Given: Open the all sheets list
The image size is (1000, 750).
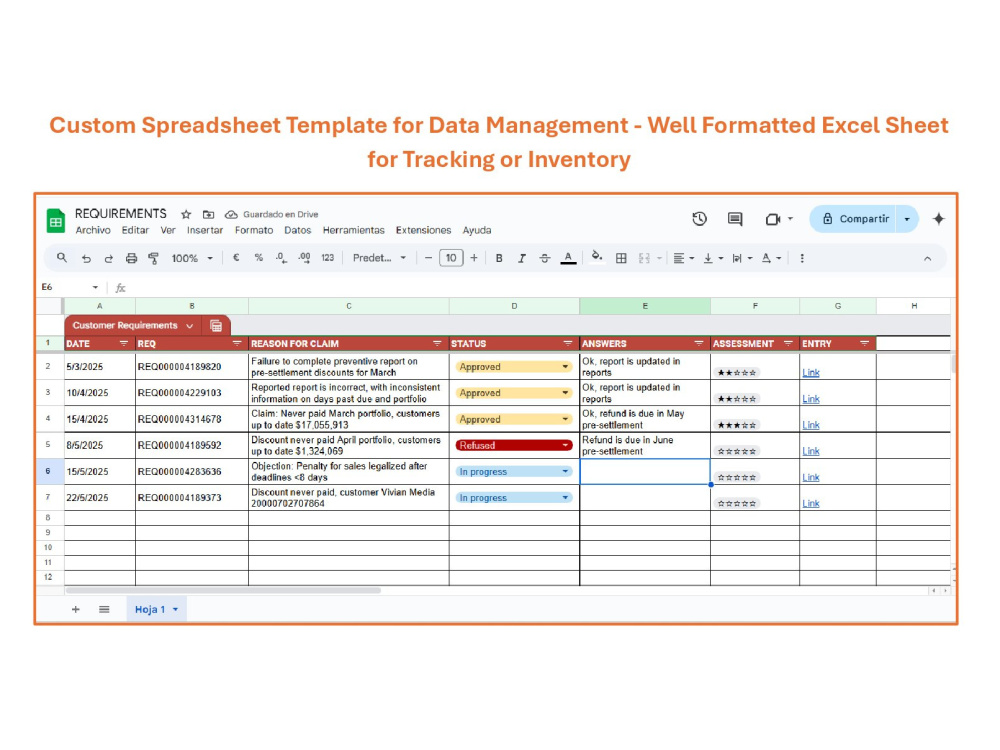Looking at the screenshot, I should [x=104, y=609].
